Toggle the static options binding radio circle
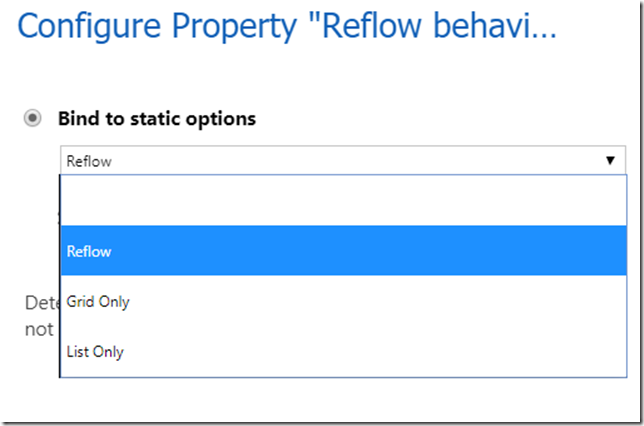644x426 pixels. [x=33, y=119]
